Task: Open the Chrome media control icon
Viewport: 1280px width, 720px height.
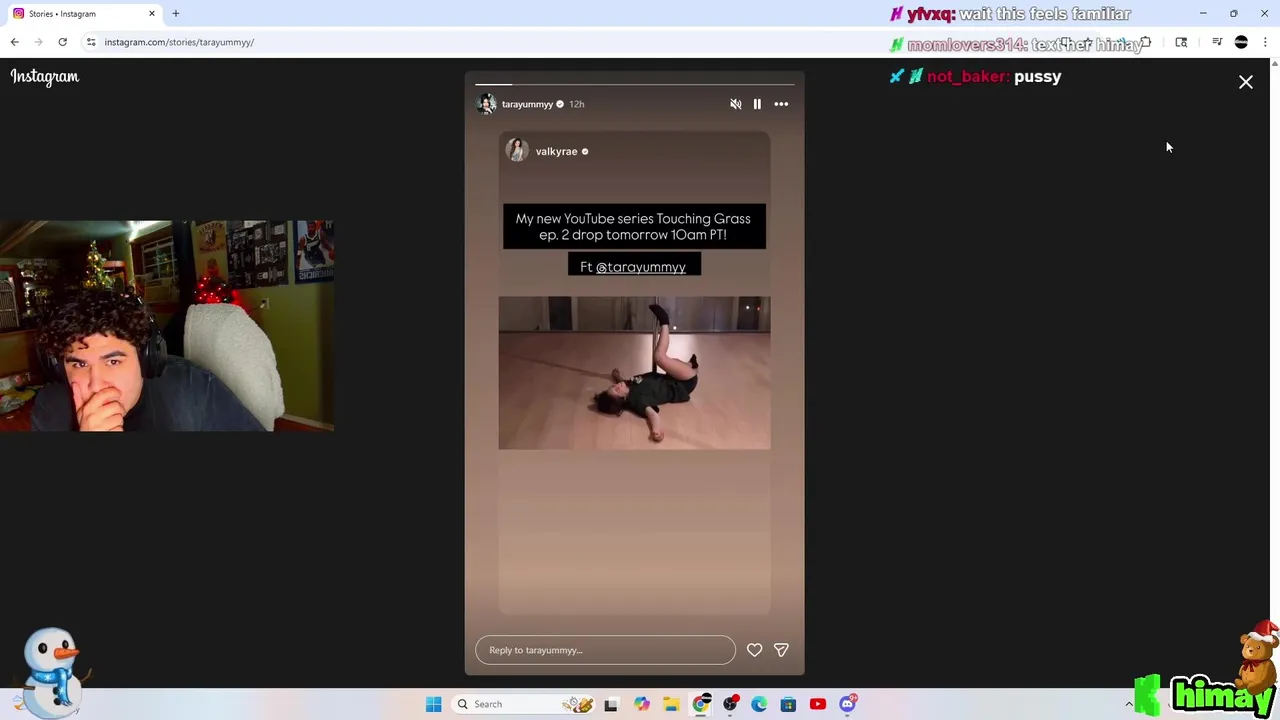Action: pyautogui.click(x=1217, y=42)
